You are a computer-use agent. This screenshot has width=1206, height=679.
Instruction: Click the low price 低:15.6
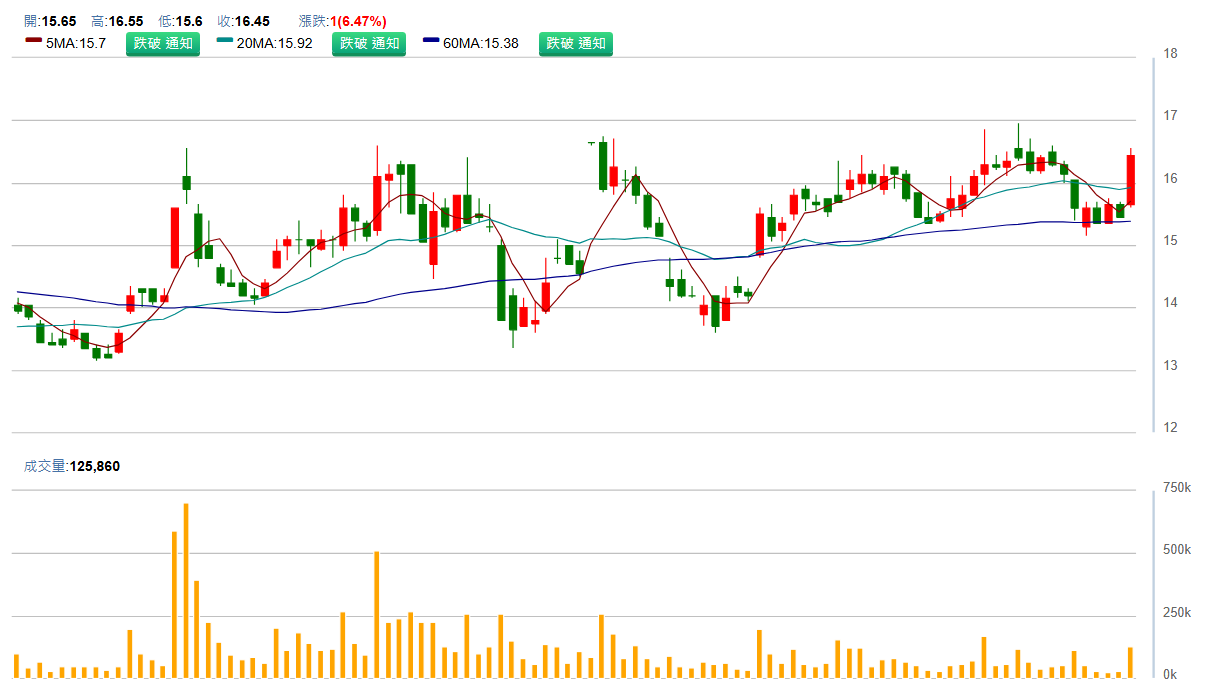point(180,21)
